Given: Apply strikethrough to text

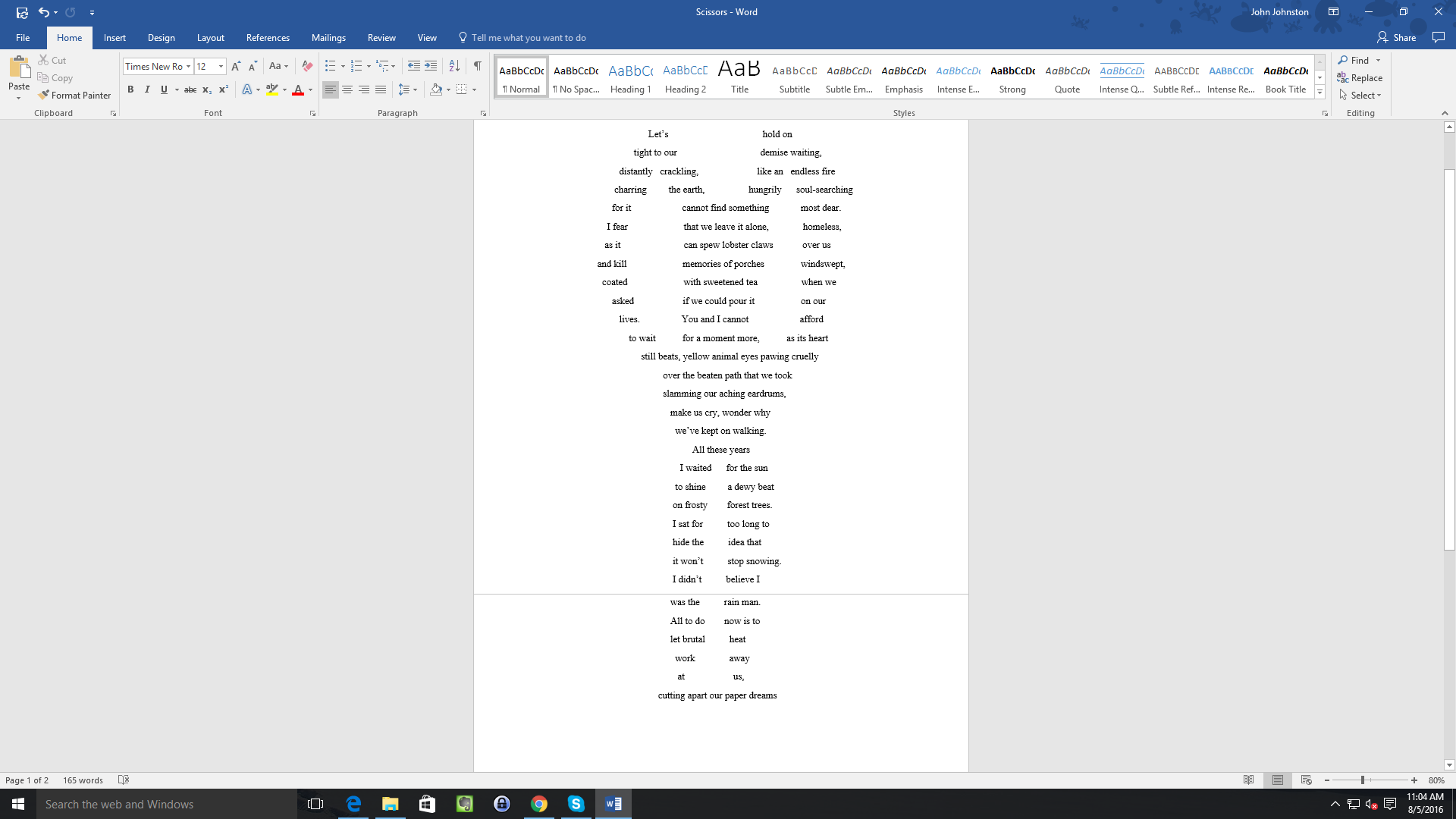Looking at the screenshot, I should pos(190,89).
